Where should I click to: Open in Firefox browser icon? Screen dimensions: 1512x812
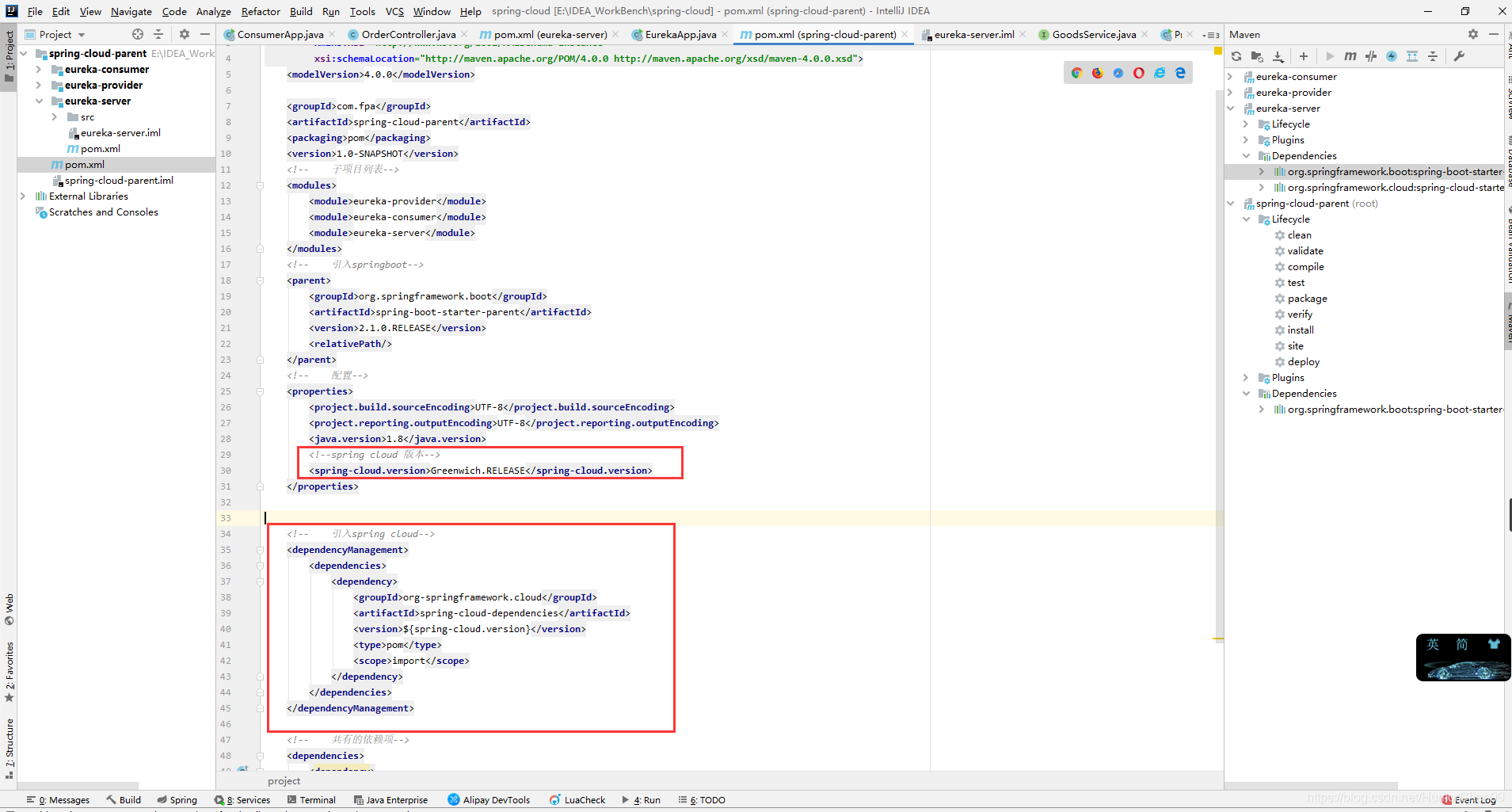pyautogui.click(x=1097, y=73)
